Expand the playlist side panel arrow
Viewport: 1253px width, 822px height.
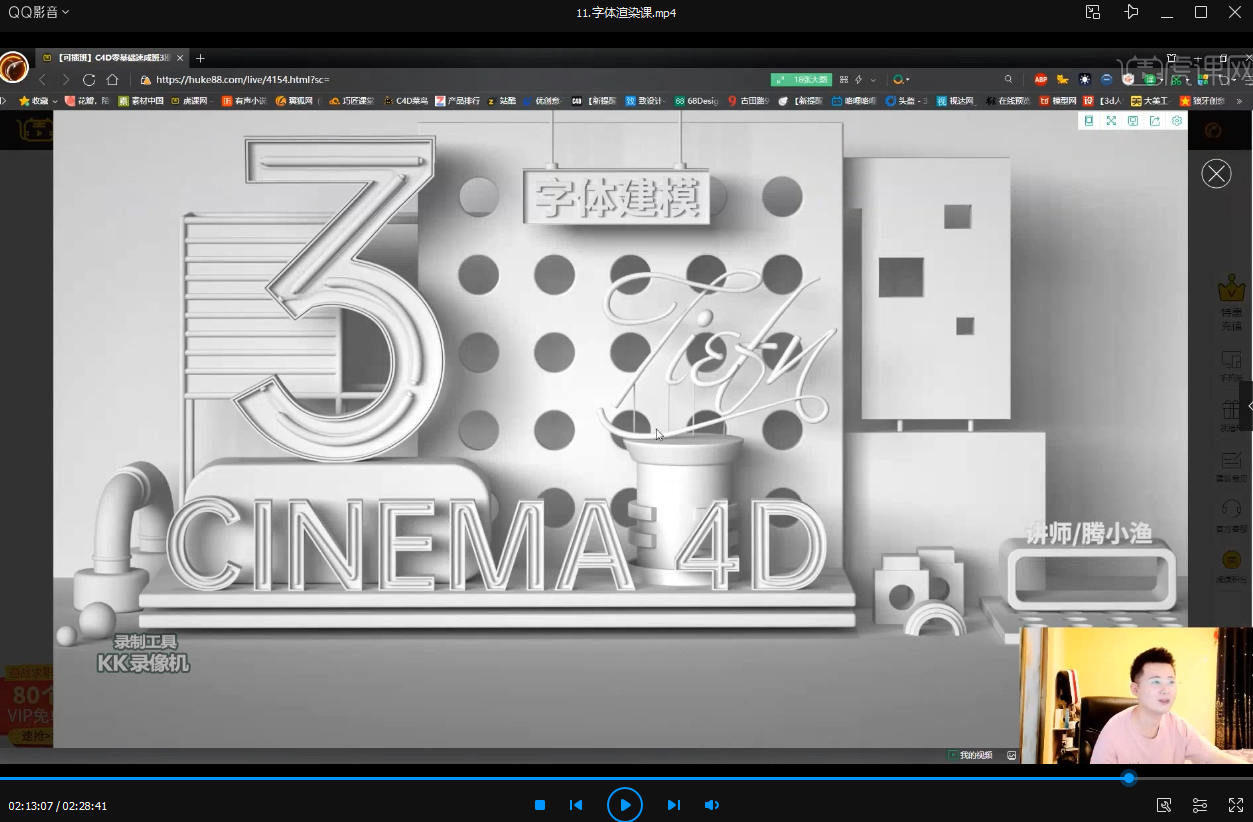coord(1246,406)
